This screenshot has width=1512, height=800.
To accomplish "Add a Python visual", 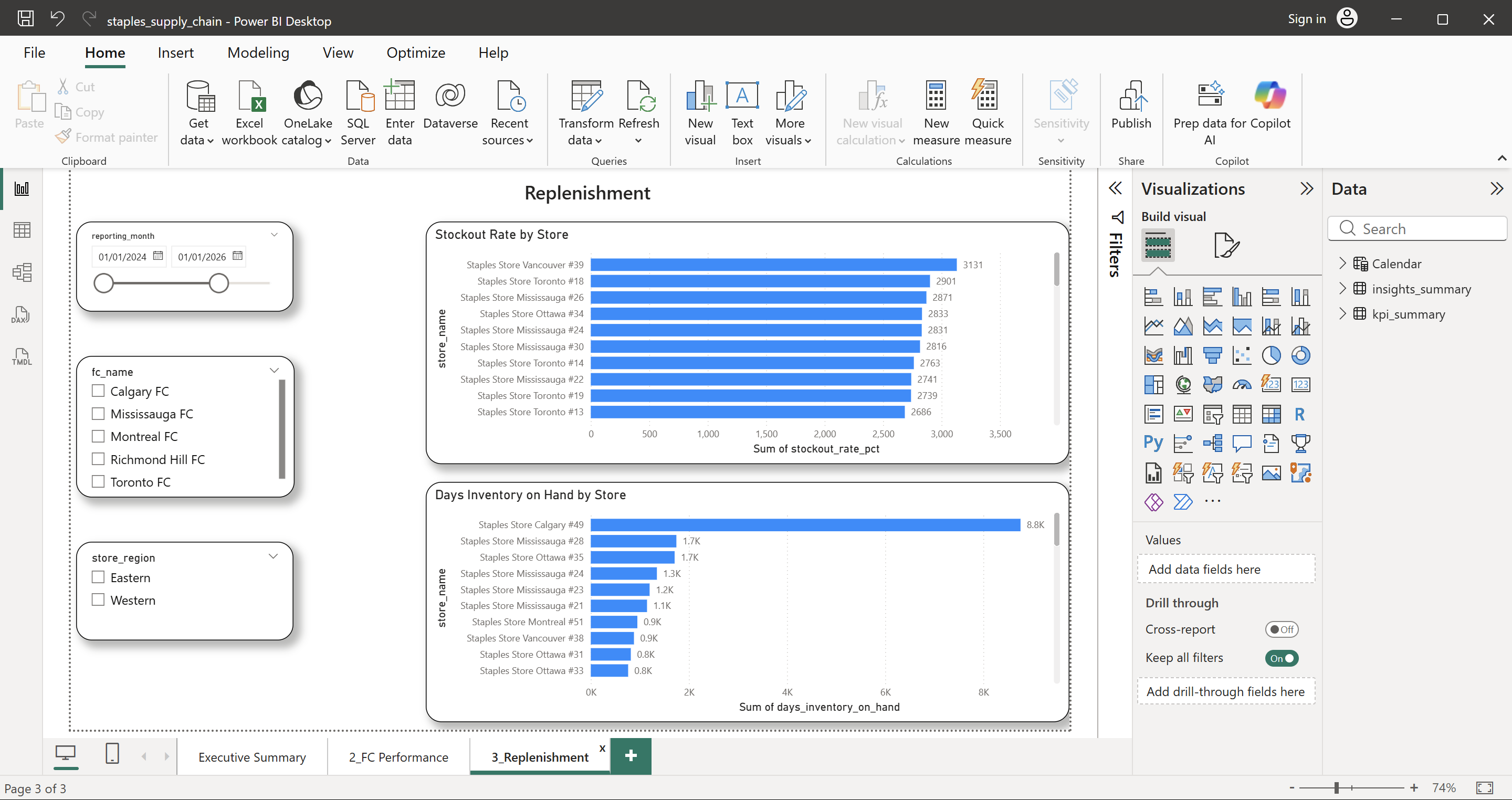I will tap(1153, 443).
